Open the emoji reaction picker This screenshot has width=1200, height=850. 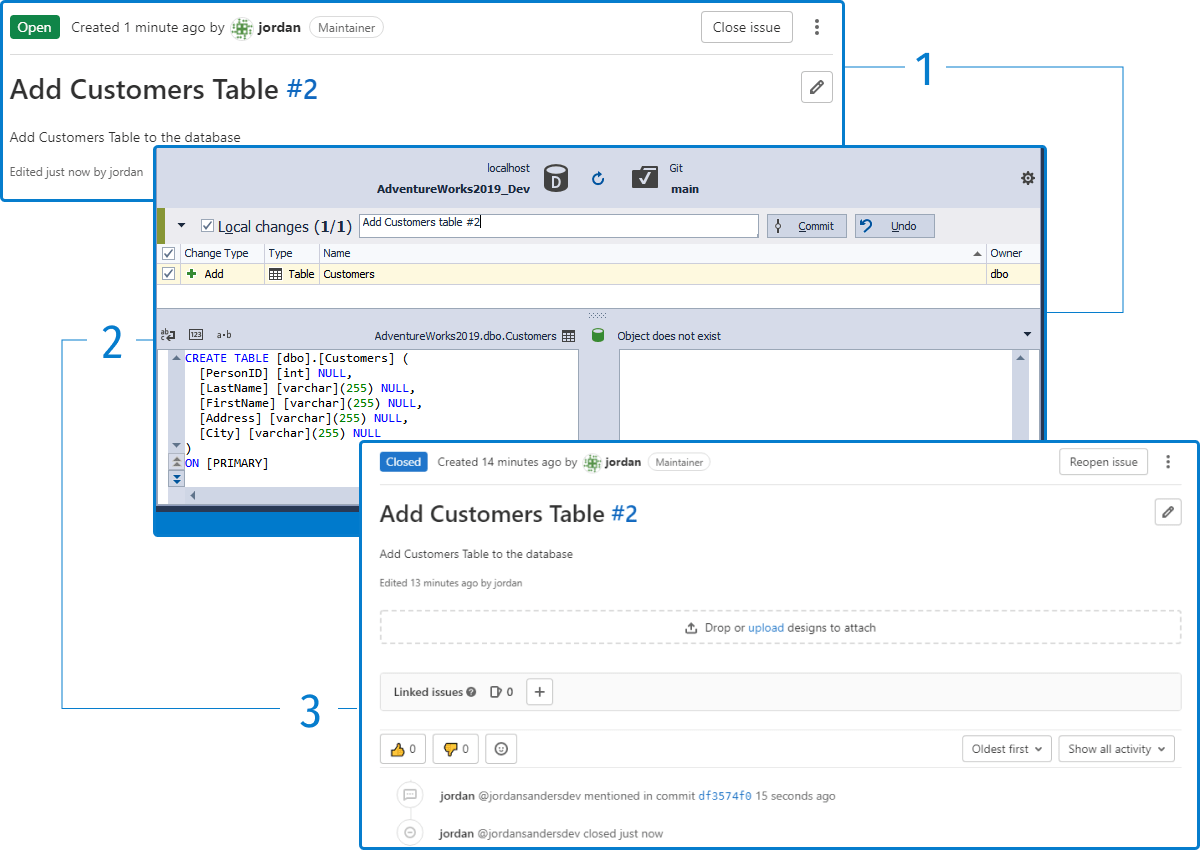click(x=501, y=748)
